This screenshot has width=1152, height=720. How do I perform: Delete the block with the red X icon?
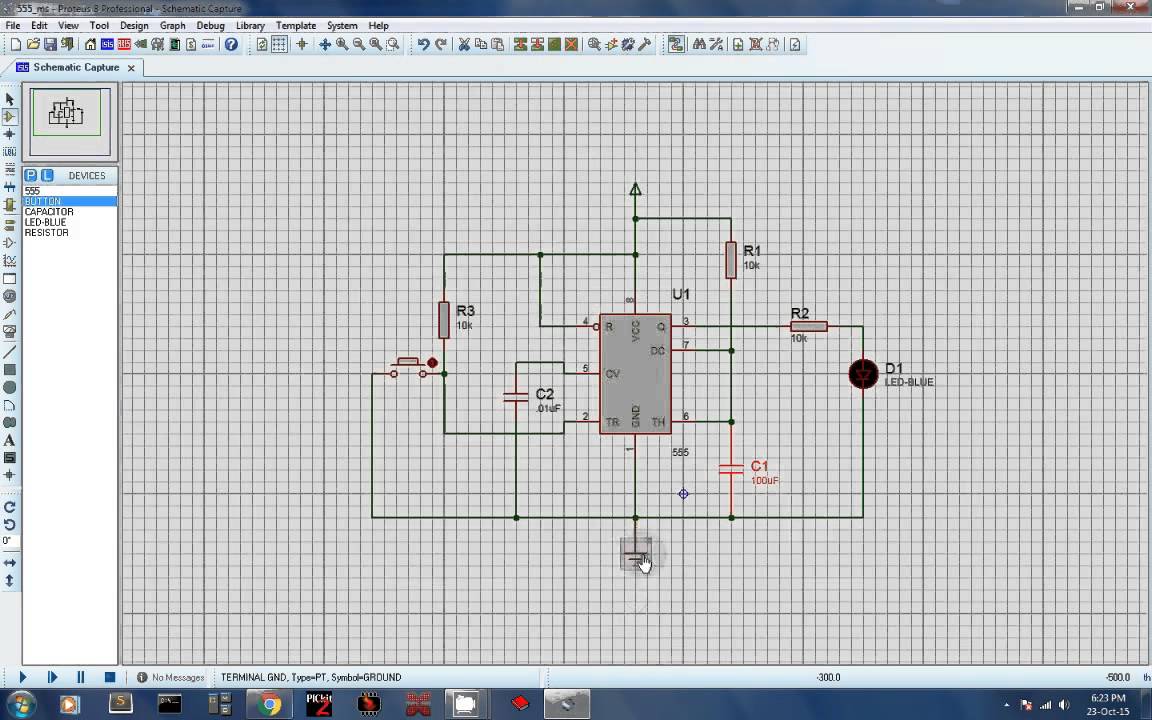pos(571,45)
